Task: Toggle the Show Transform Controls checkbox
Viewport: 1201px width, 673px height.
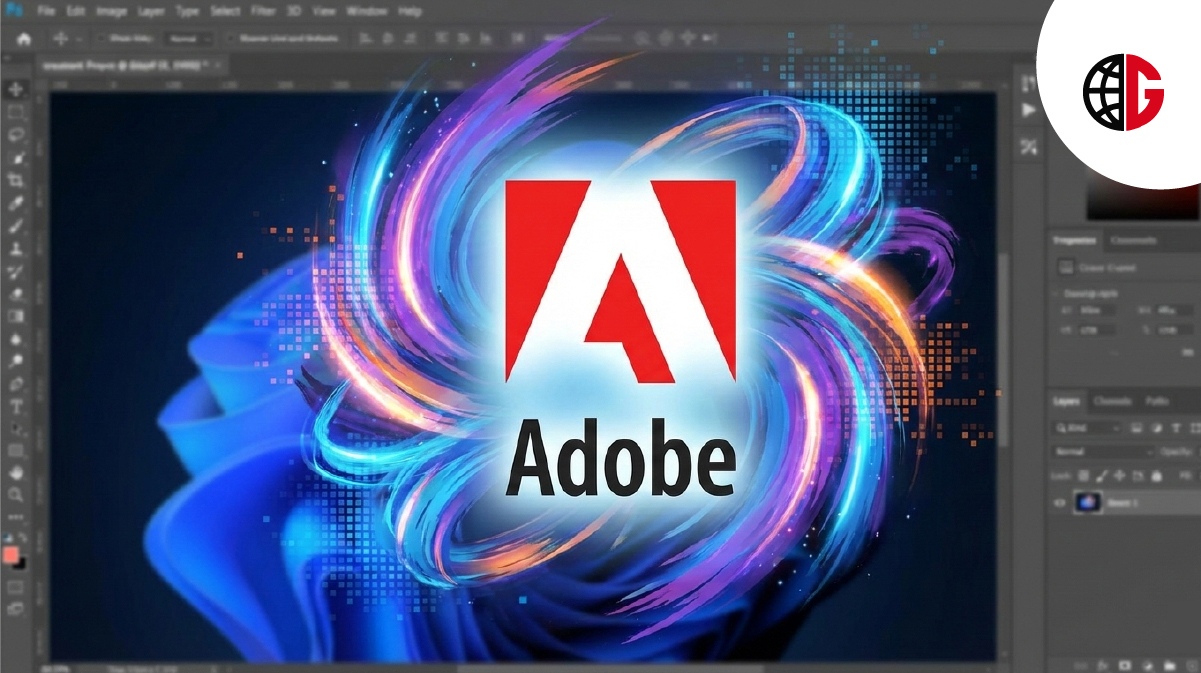Action: (x=230, y=39)
